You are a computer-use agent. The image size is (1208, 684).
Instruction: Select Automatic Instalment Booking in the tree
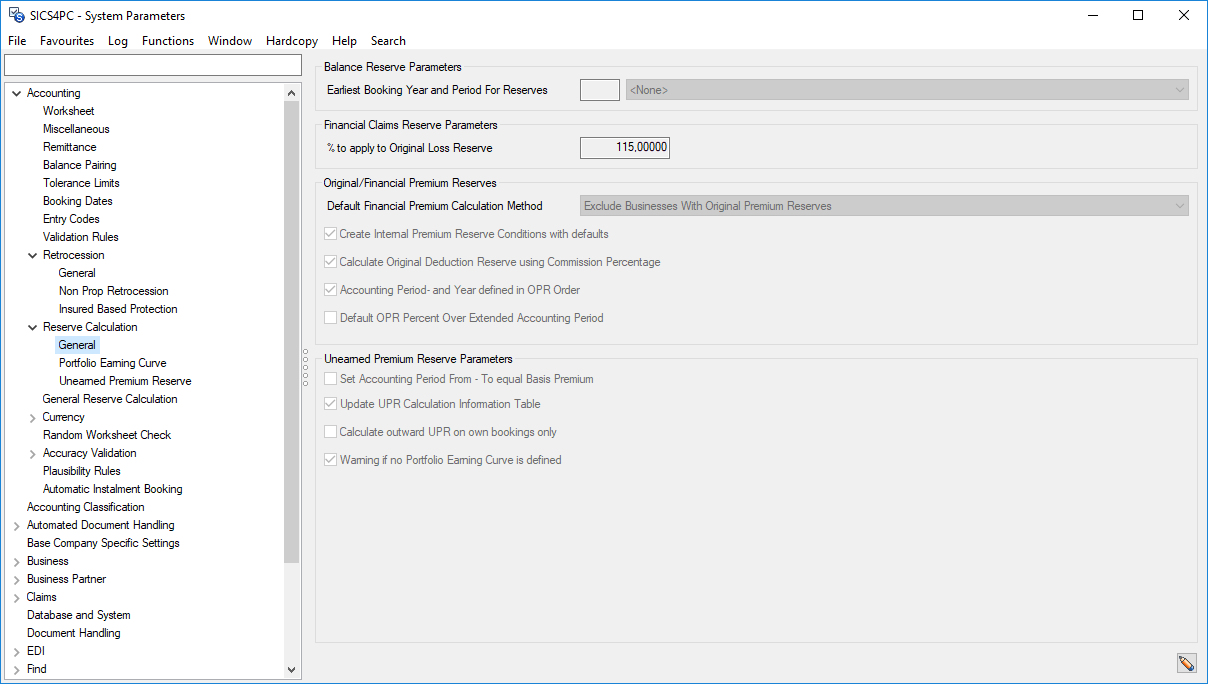113,488
